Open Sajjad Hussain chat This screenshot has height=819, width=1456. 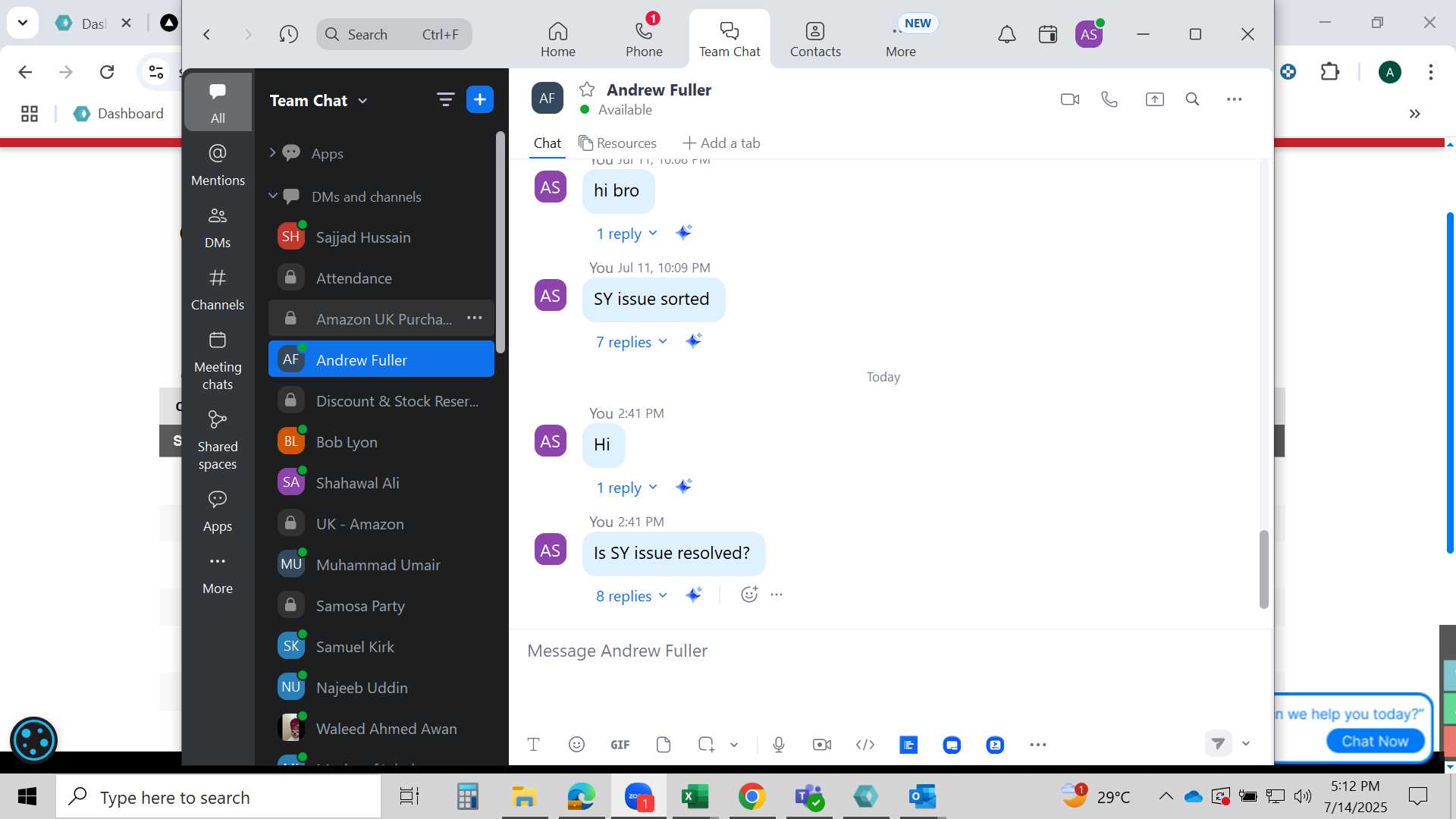pos(381,237)
